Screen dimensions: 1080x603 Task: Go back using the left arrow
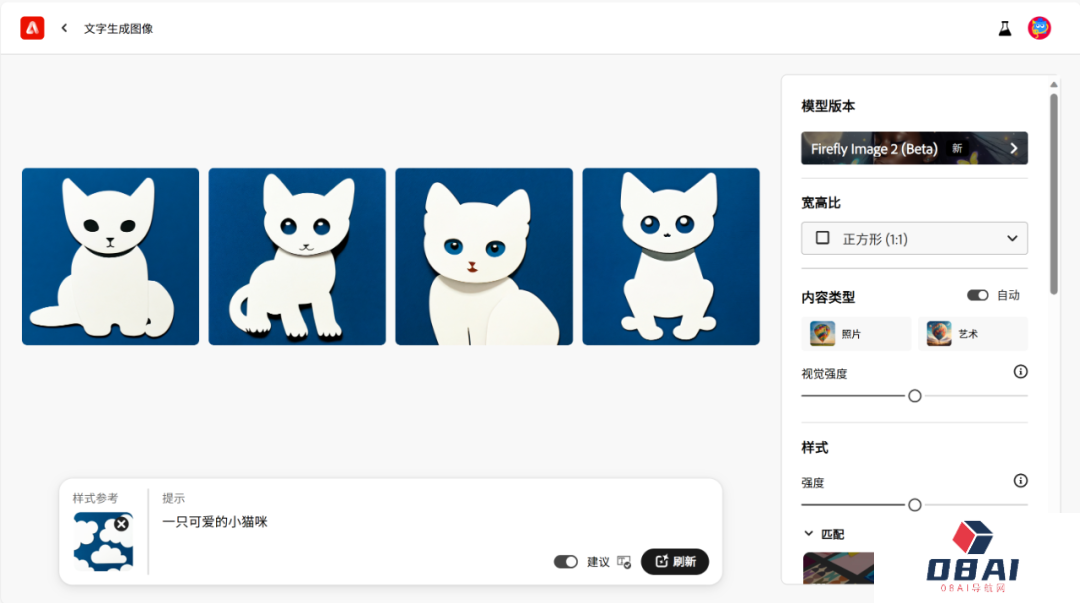pos(64,28)
